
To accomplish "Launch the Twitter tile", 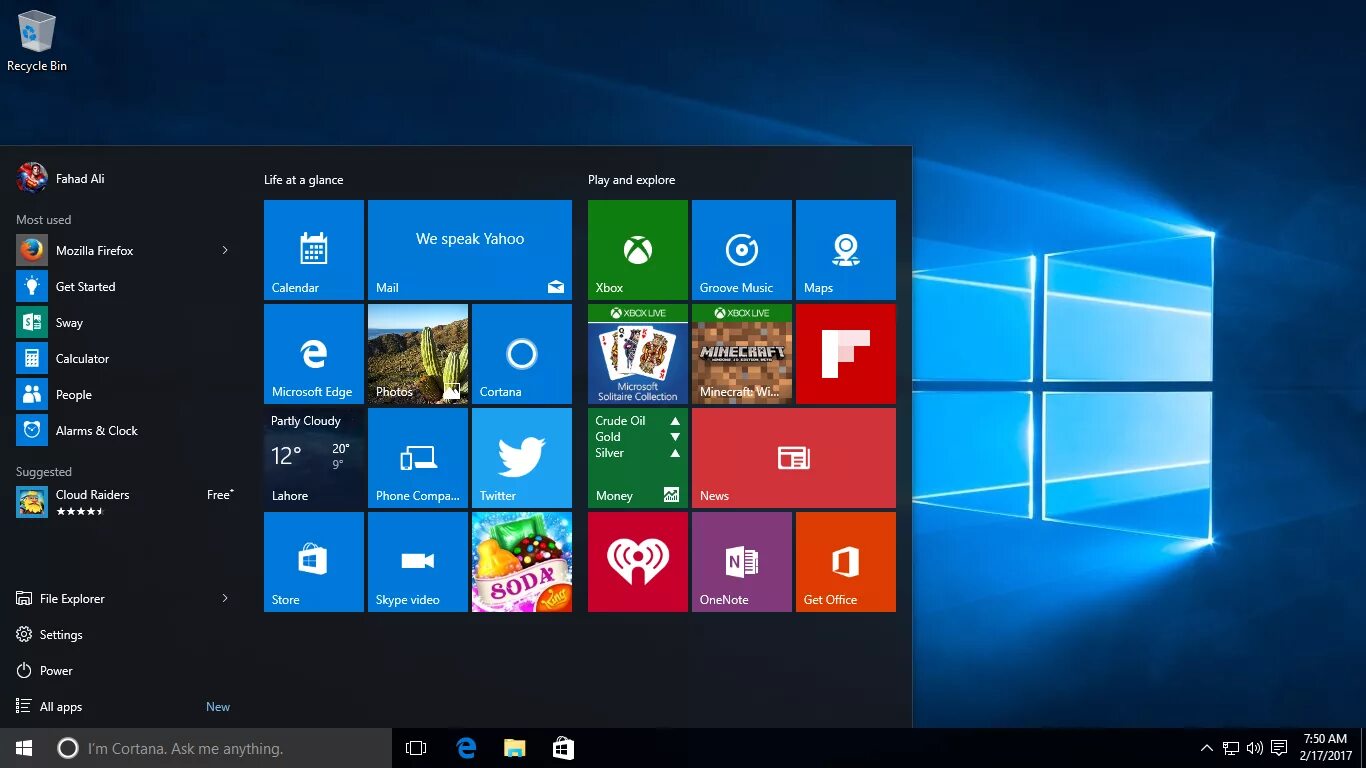I will (522, 458).
